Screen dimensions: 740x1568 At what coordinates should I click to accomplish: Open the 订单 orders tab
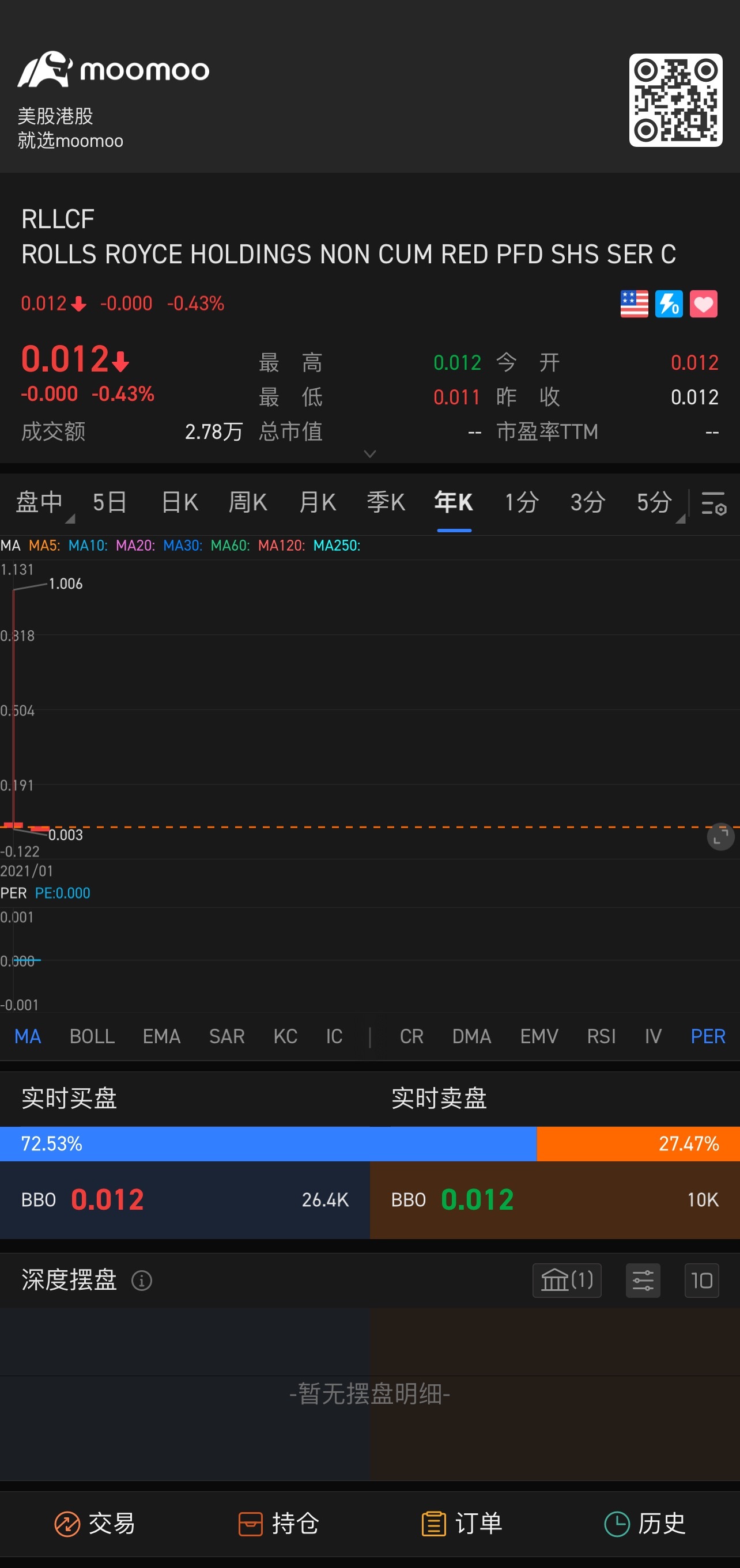pyautogui.click(x=462, y=1524)
